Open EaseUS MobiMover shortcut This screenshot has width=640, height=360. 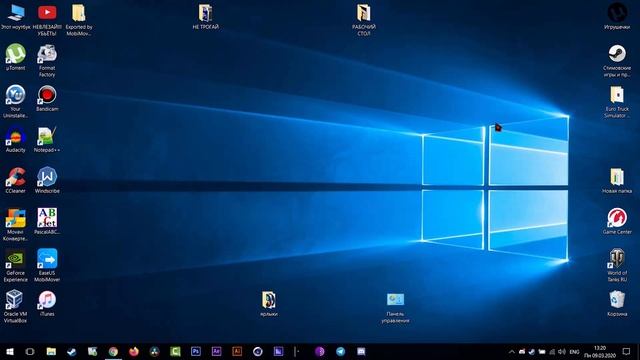click(x=47, y=266)
